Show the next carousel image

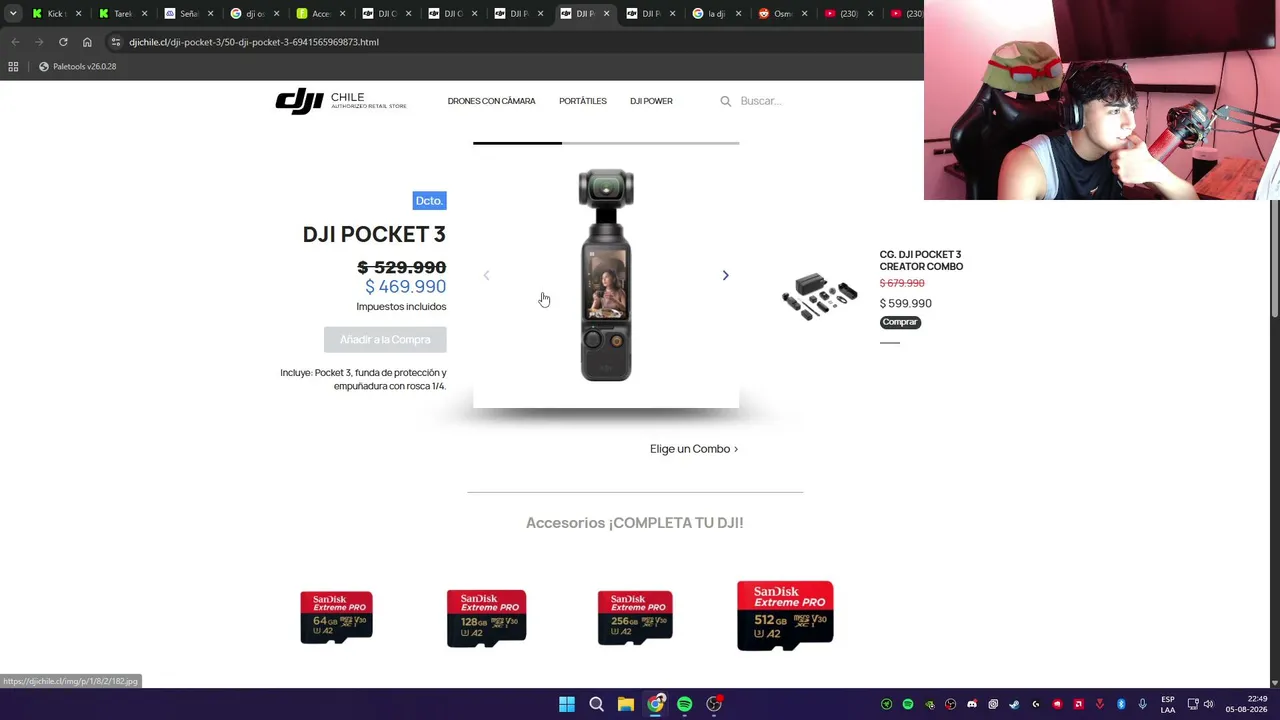726,275
